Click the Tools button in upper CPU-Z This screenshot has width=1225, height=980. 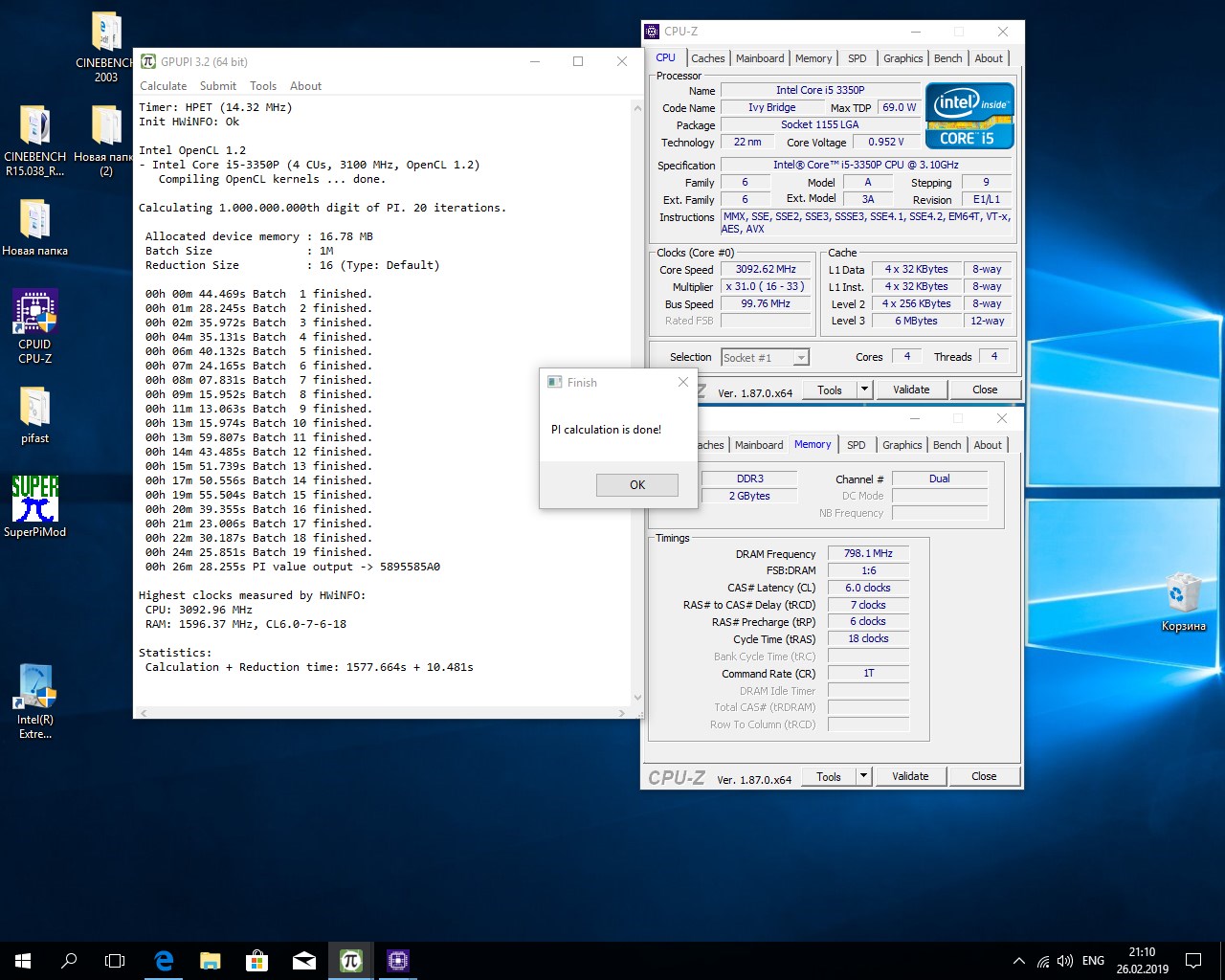(x=830, y=390)
